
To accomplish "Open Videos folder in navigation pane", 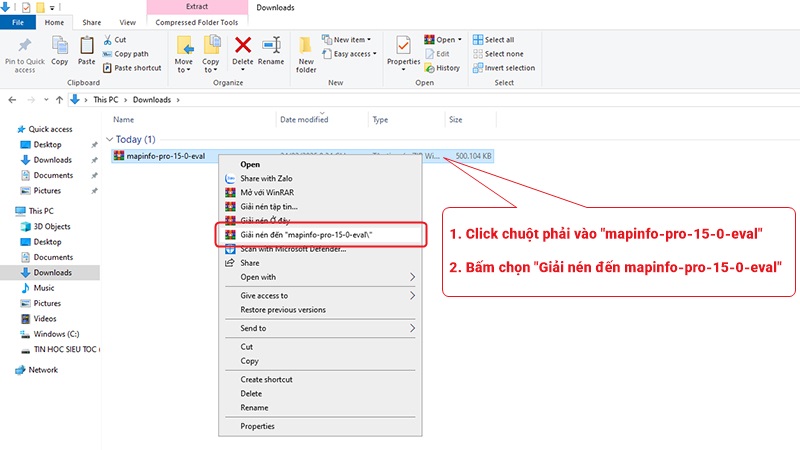I will 39,318.
